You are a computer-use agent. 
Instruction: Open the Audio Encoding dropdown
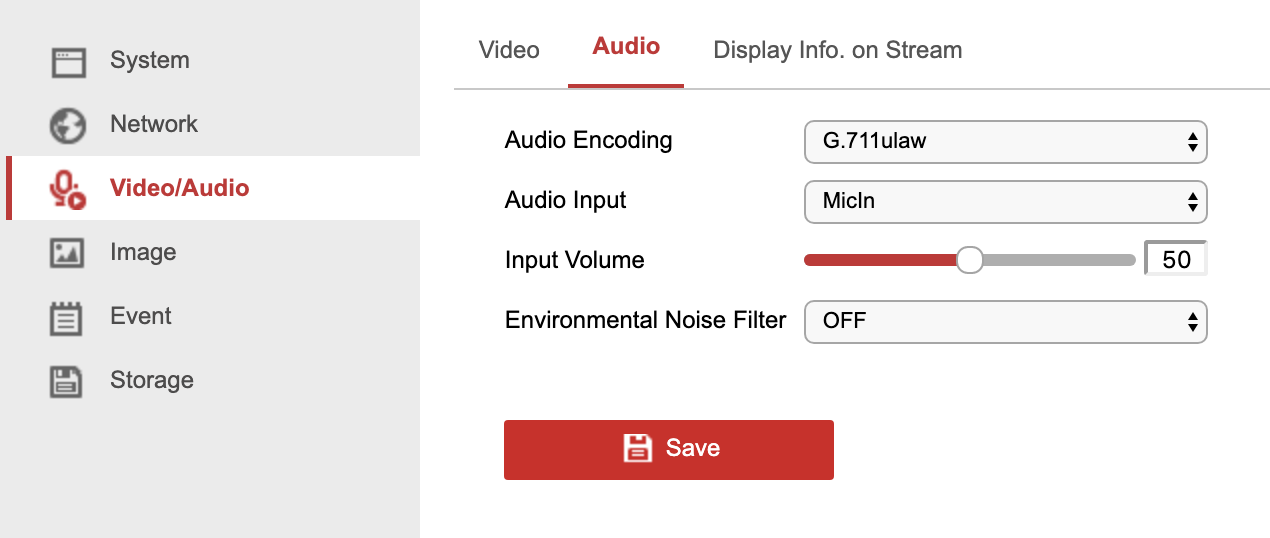1005,142
